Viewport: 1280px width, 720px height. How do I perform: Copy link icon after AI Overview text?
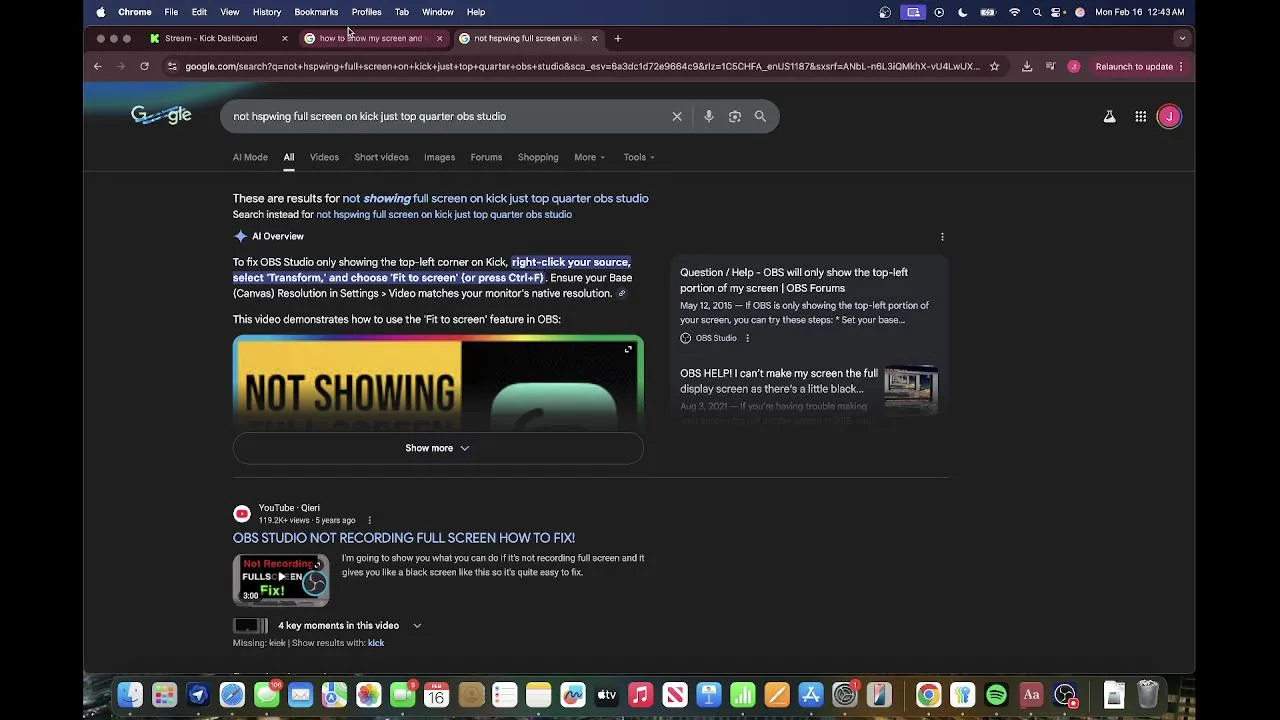621,294
